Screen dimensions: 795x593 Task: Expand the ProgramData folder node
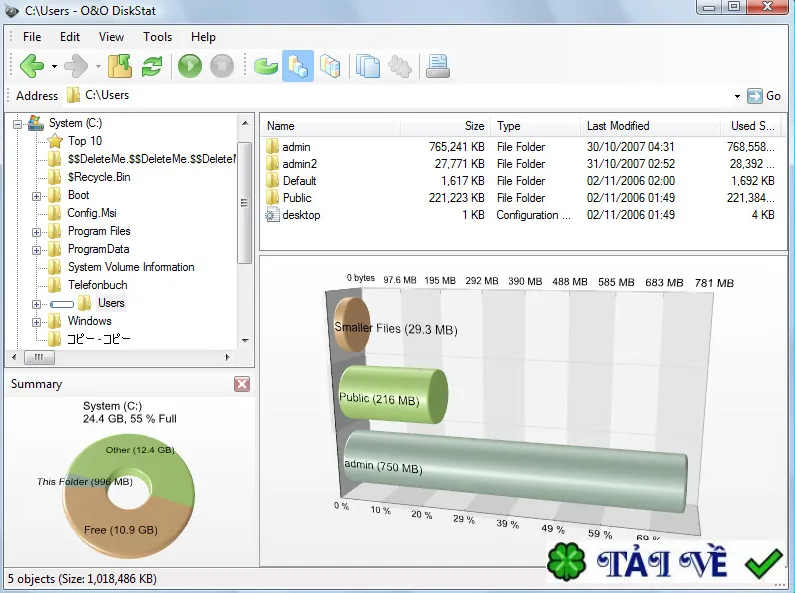click(37, 250)
